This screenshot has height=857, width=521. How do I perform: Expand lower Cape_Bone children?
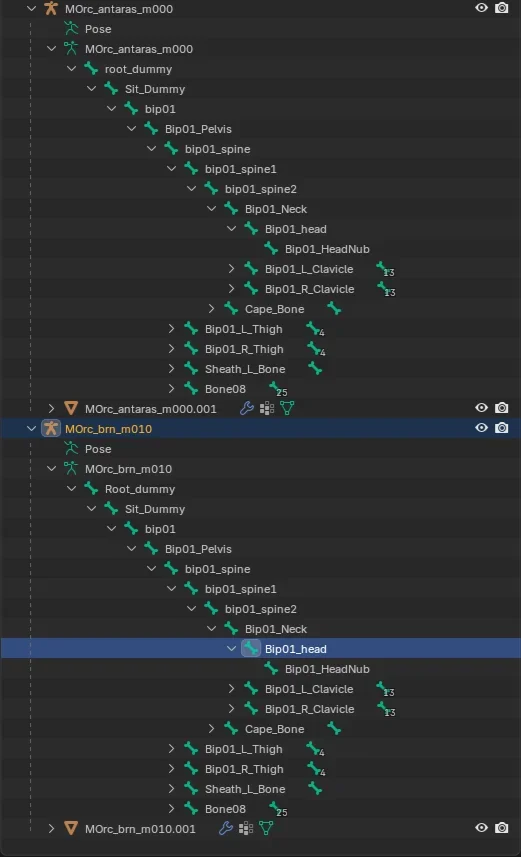pos(211,729)
